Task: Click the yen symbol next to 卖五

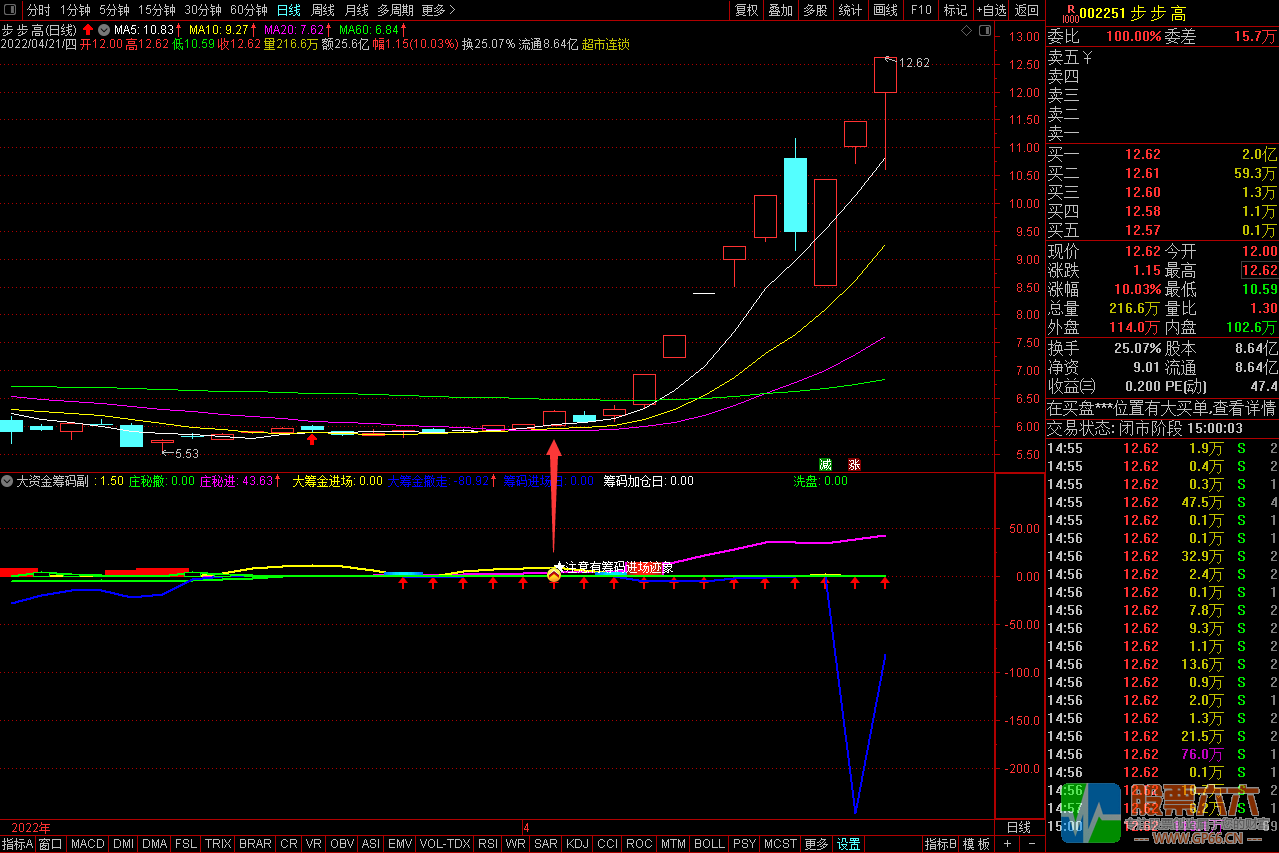Action: (x=1087, y=58)
